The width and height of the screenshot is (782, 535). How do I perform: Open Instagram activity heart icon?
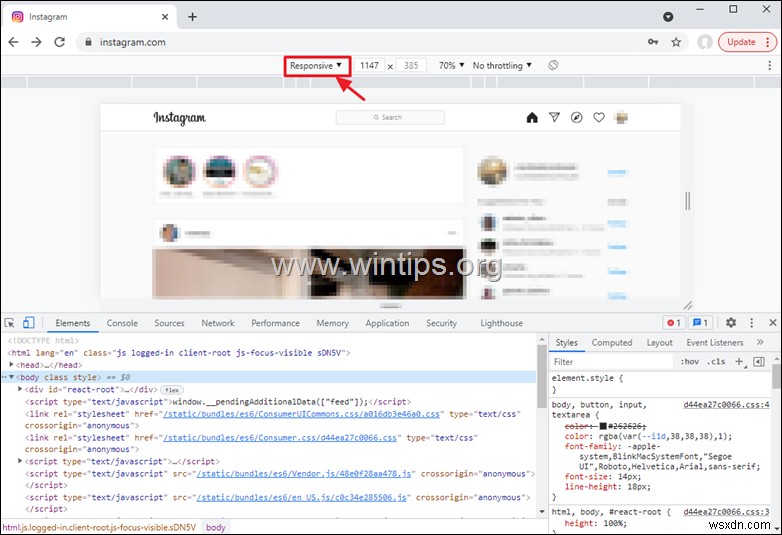[x=599, y=118]
